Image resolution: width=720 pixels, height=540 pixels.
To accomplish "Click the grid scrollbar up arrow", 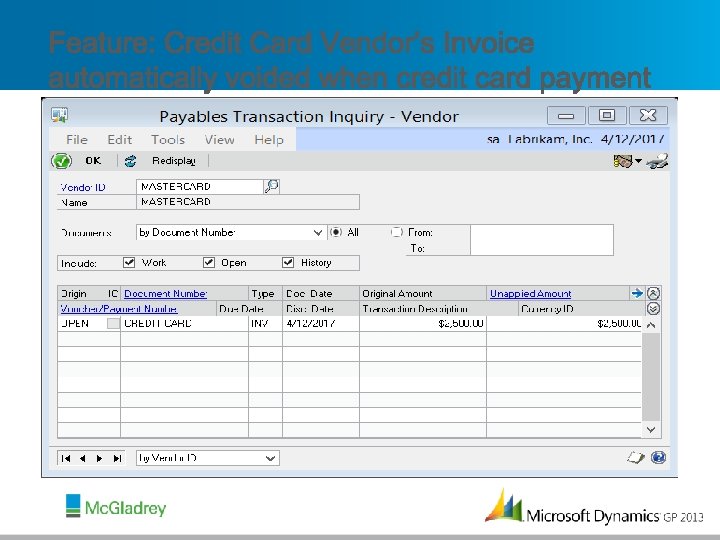I will (x=651, y=325).
